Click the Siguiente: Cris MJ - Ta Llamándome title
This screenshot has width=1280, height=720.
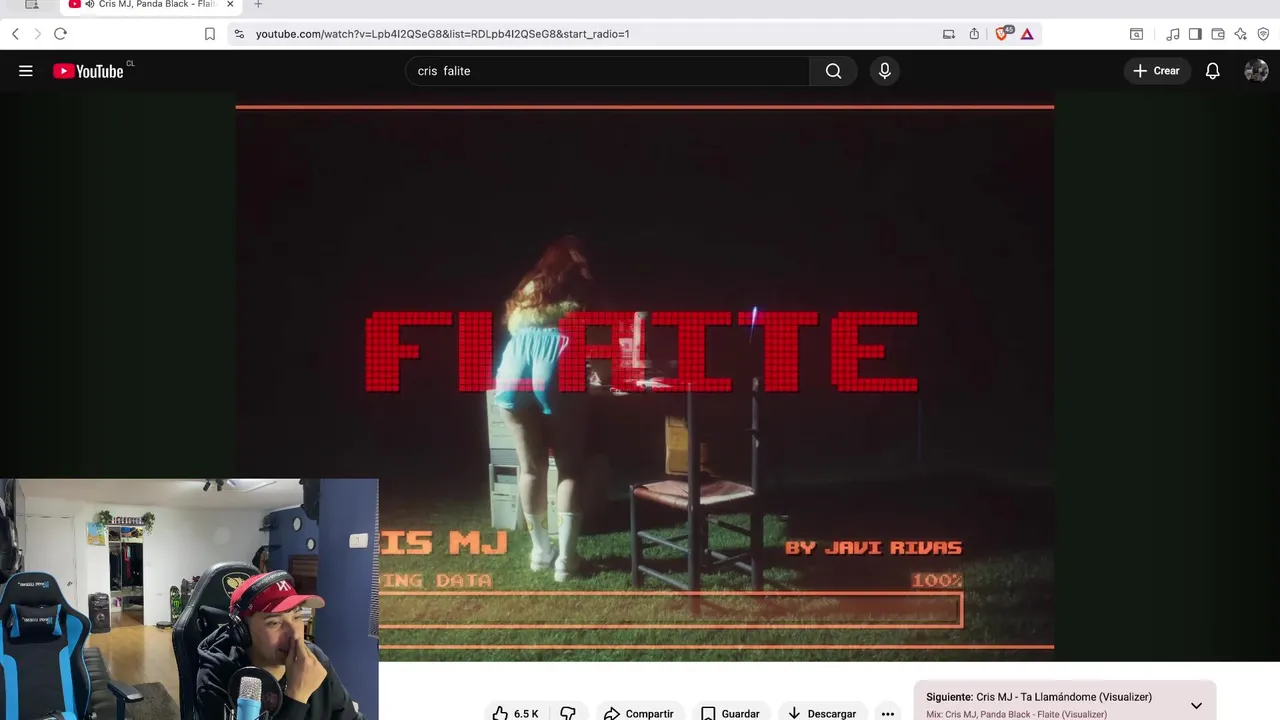[1039, 697]
